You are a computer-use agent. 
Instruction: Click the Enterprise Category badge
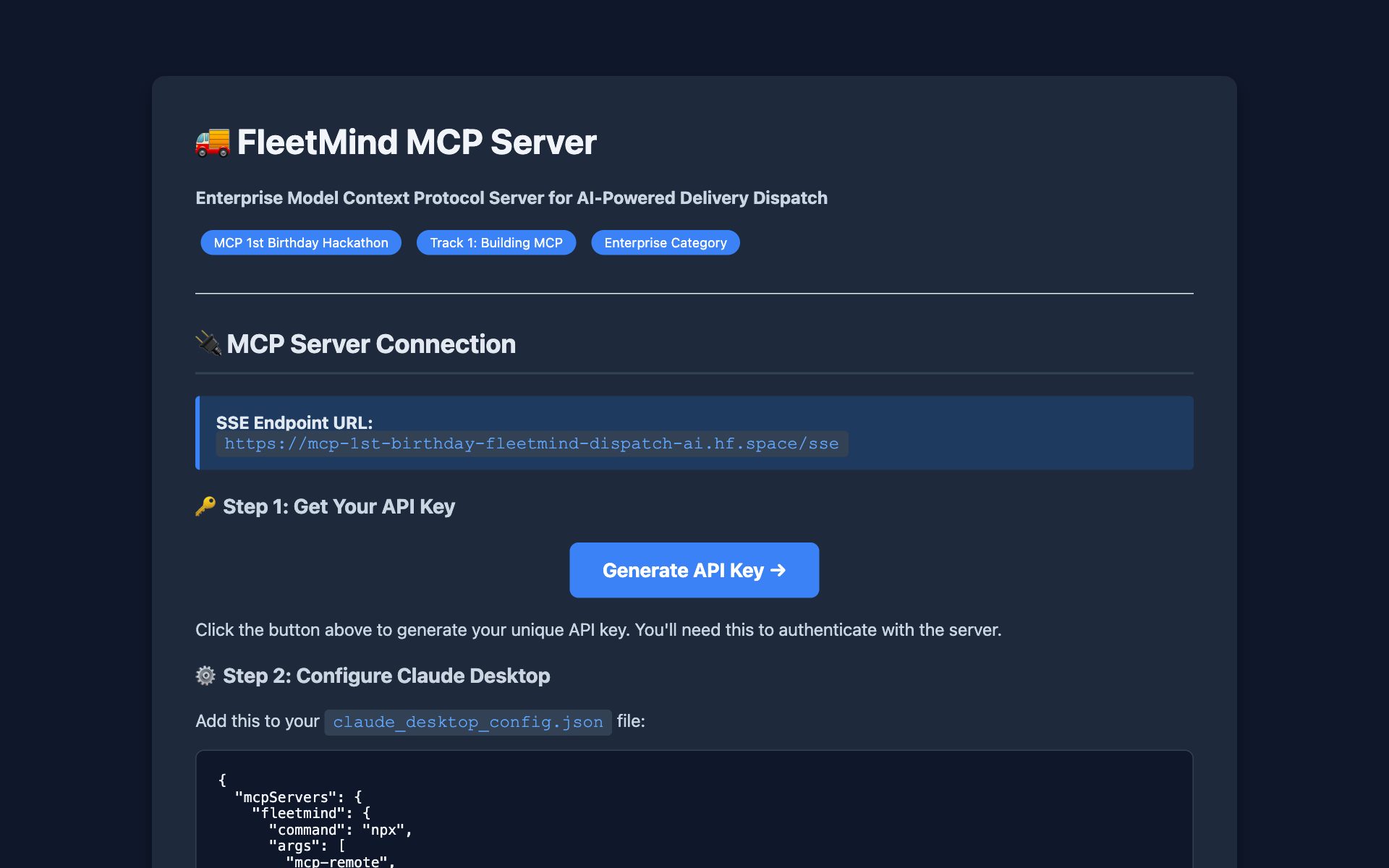pos(666,243)
